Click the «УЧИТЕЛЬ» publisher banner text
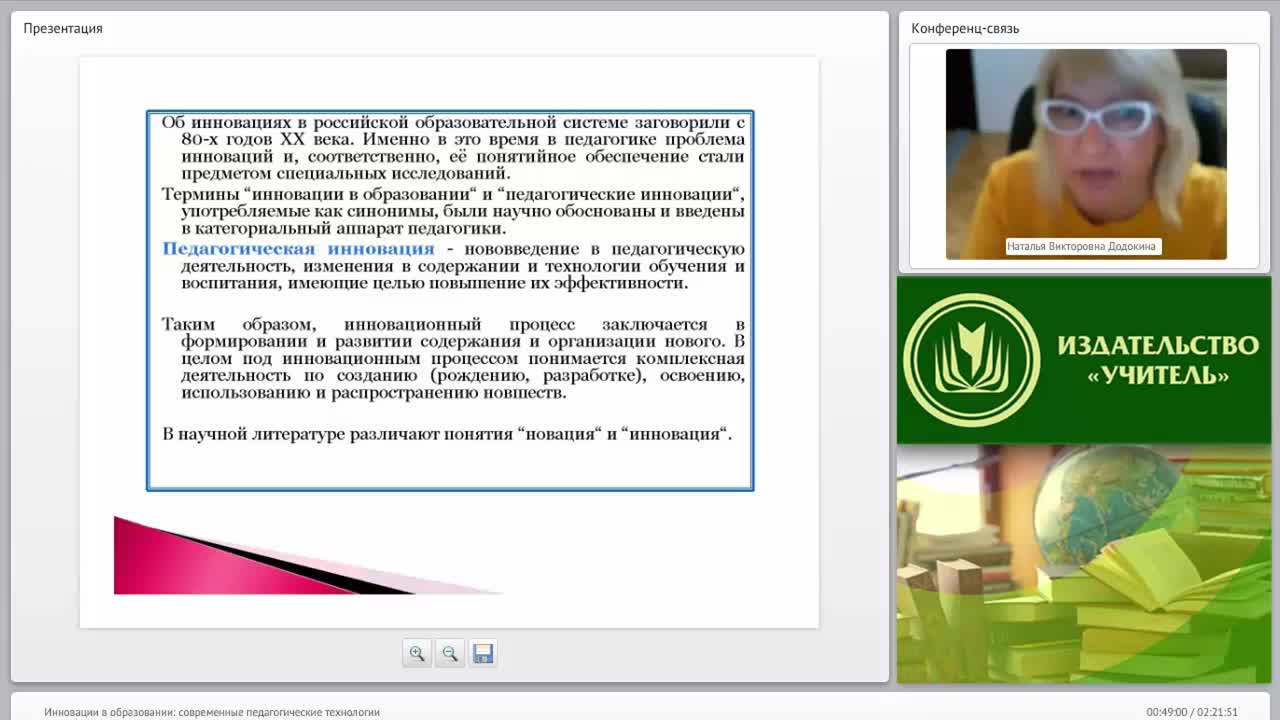 pyautogui.click(x=1157, y=376)
